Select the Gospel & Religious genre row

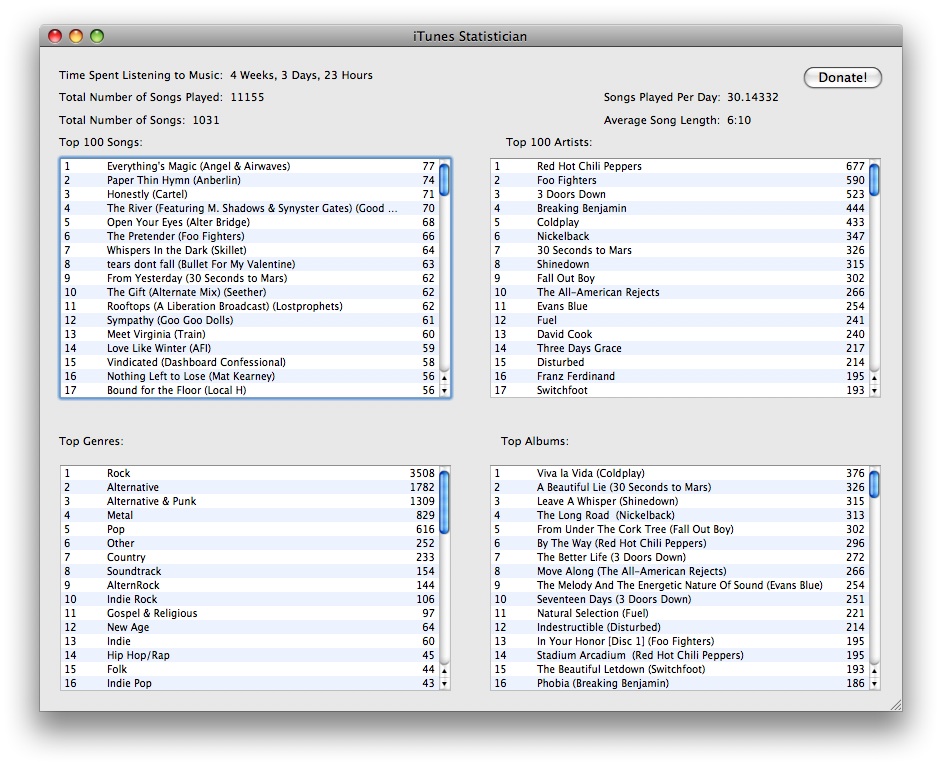[249, 613]
